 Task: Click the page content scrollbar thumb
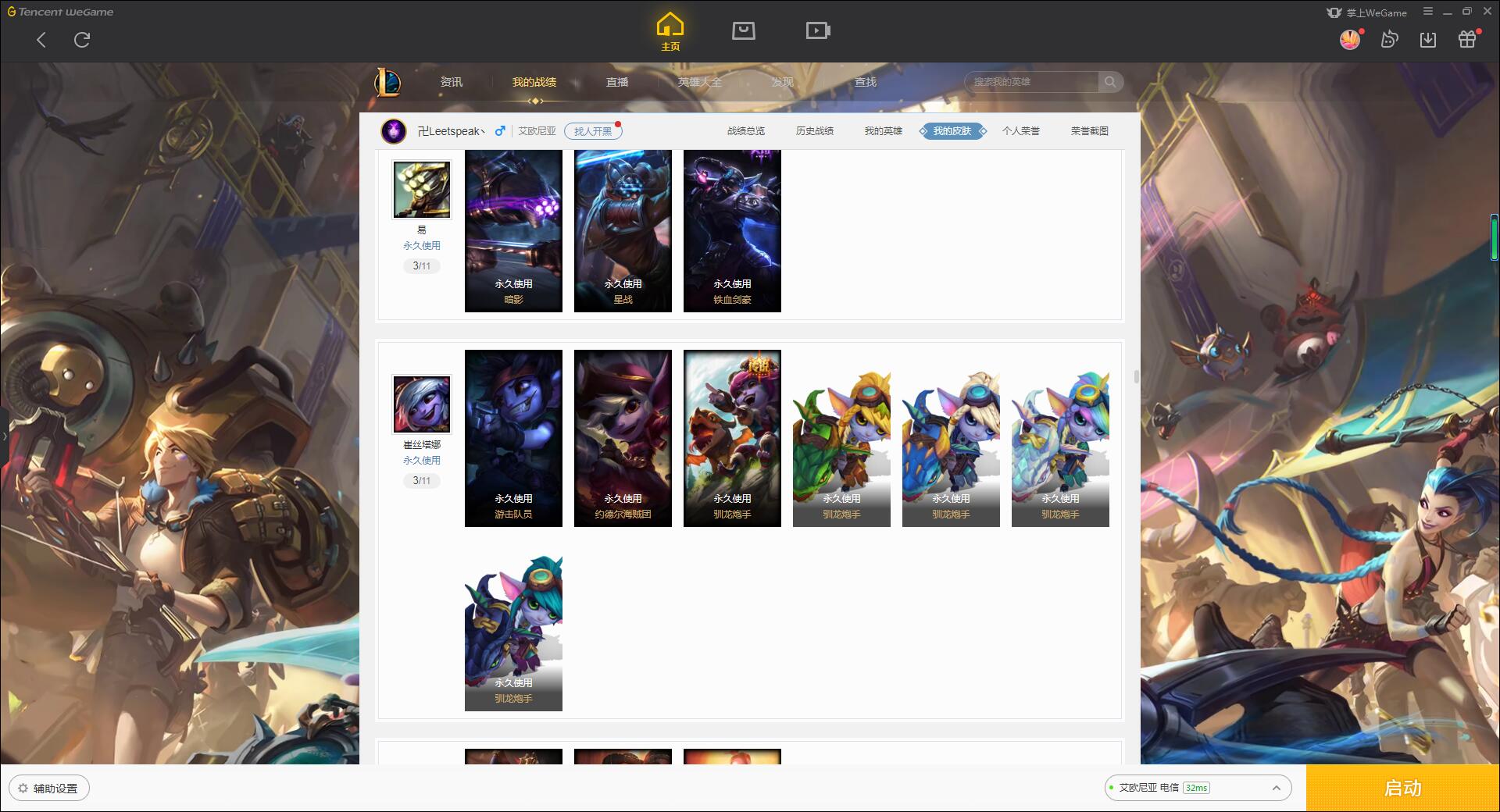pos(1136,377)
